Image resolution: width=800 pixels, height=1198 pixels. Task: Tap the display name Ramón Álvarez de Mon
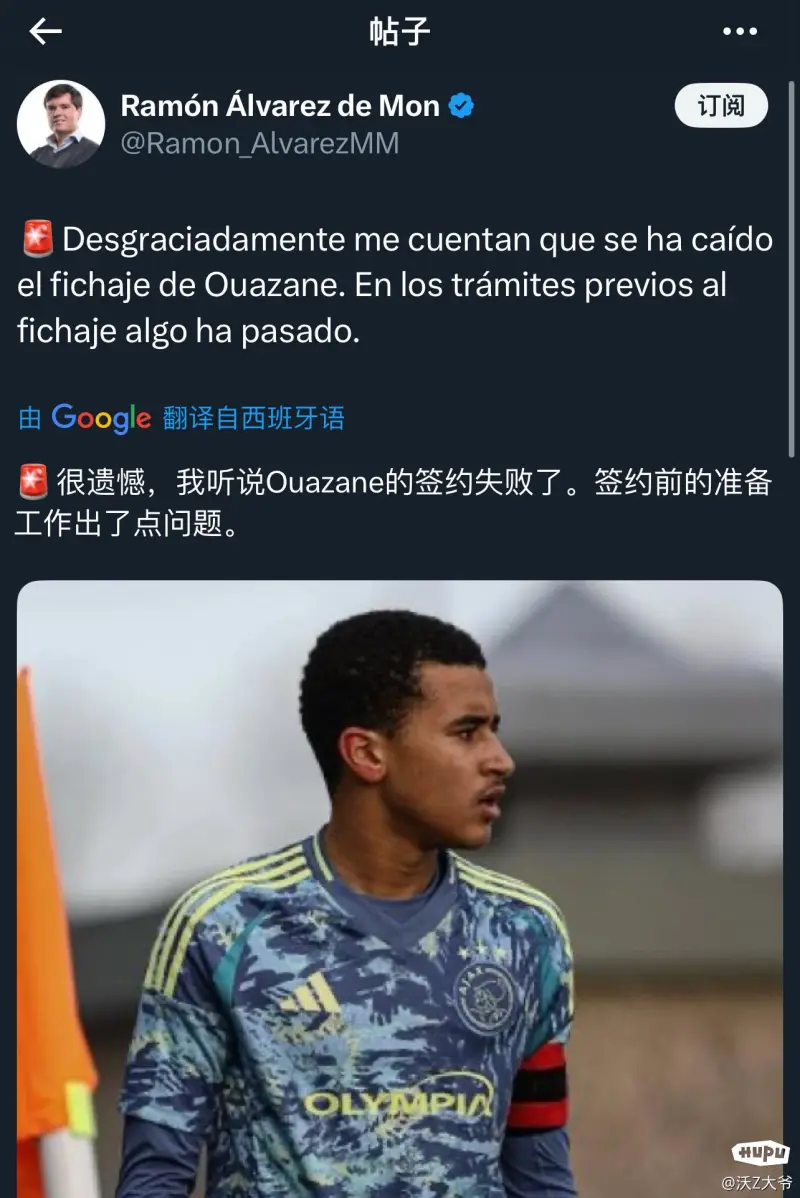[280, 105]
